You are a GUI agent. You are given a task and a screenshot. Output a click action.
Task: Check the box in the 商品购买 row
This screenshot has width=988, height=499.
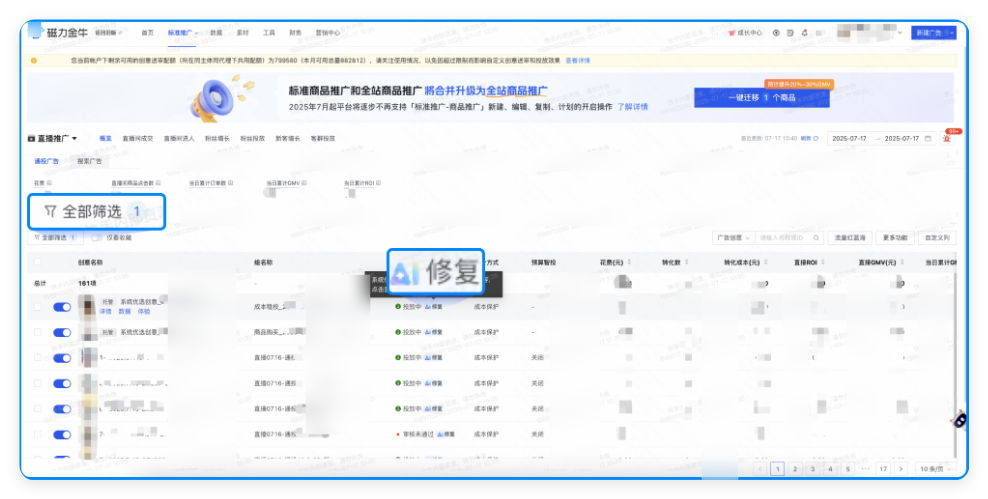point(38,332)
